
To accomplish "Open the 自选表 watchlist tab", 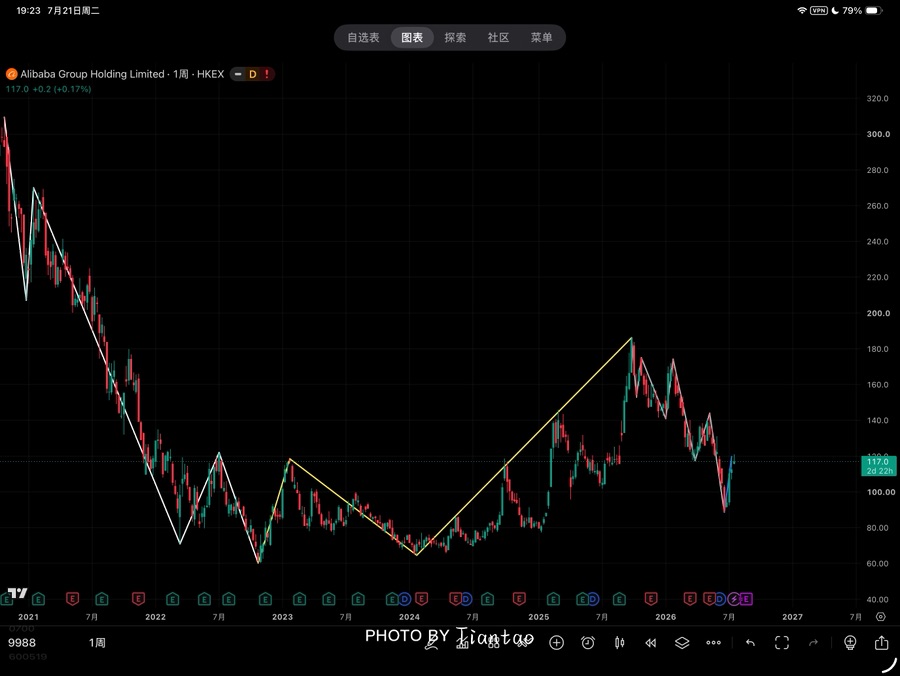I will tap(363, 38).
